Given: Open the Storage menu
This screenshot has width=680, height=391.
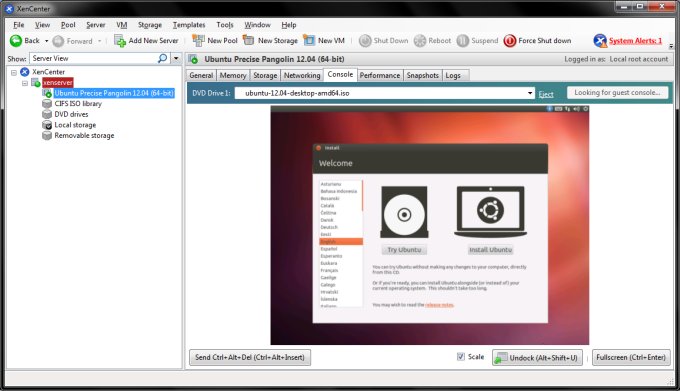Looking at the screenshot, I should [x=150, y=25].
